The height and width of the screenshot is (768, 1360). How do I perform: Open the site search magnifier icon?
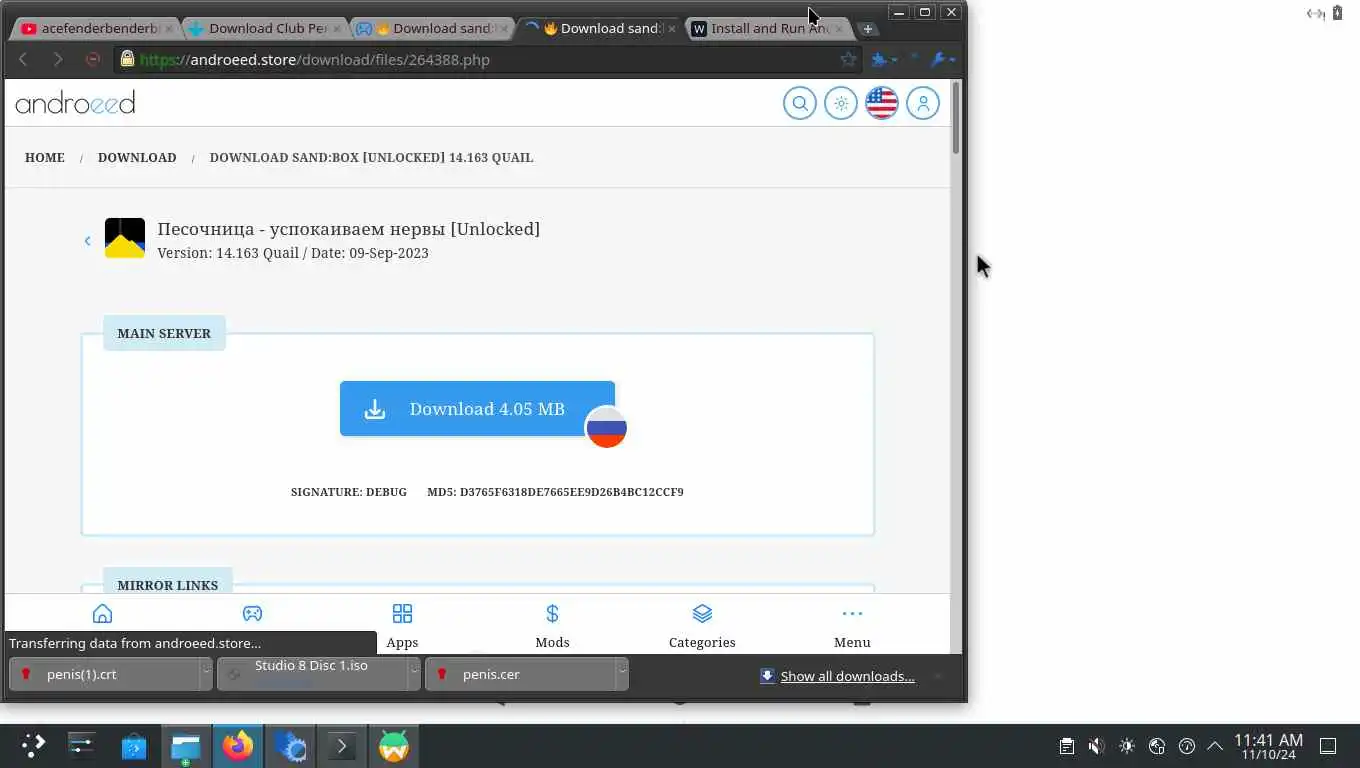[800, 103]
